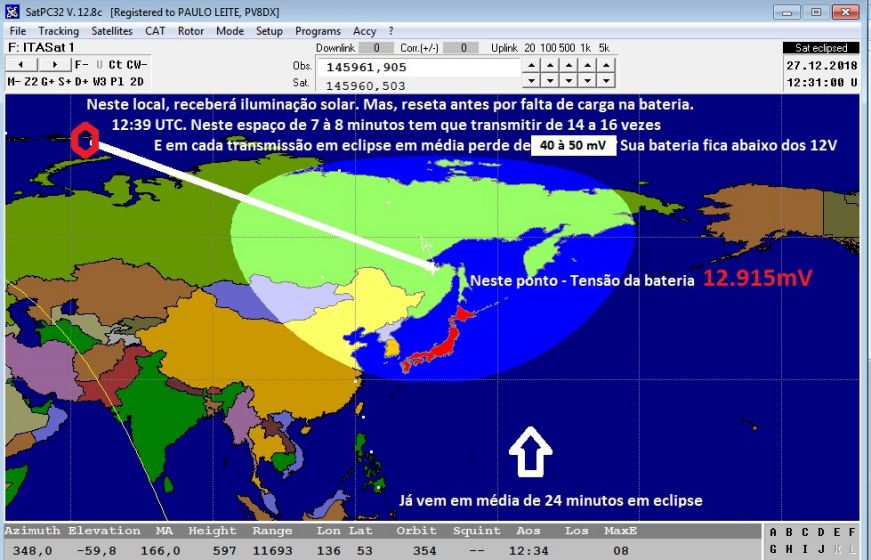Click the P1 control in the toolbar

pos(117,81)
